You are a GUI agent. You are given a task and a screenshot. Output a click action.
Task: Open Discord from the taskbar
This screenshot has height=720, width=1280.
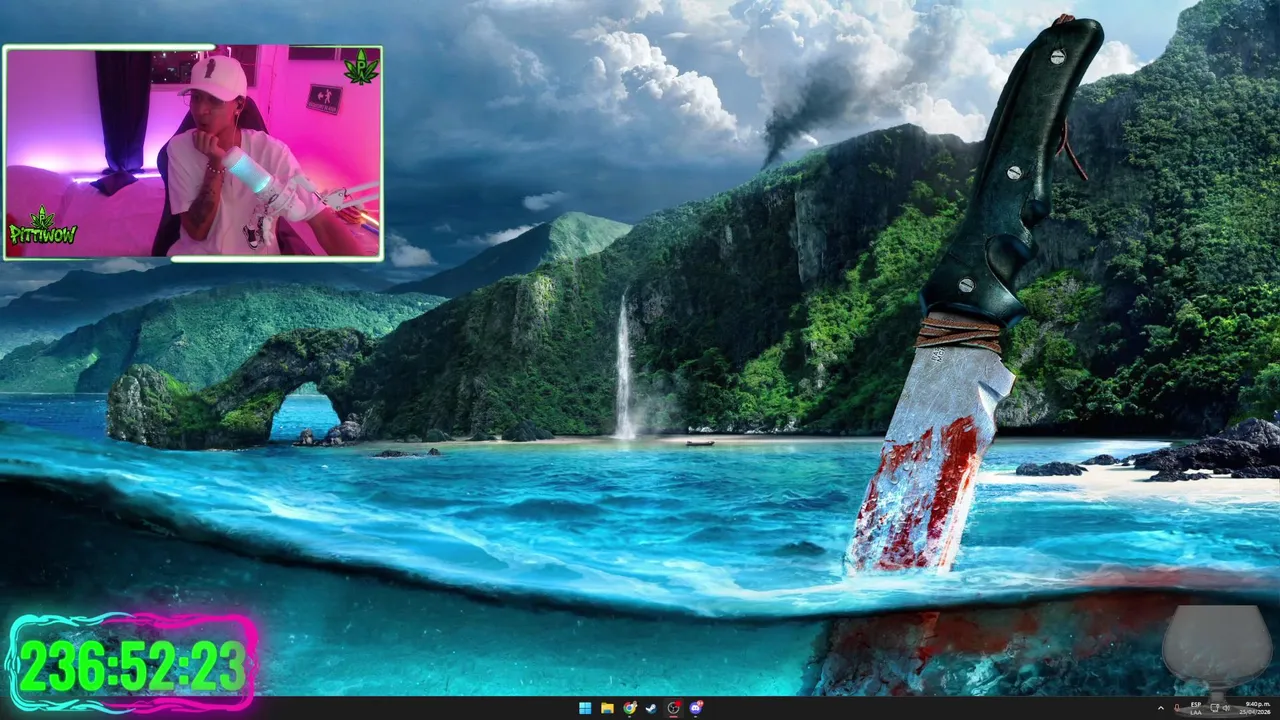coord(695,708)
